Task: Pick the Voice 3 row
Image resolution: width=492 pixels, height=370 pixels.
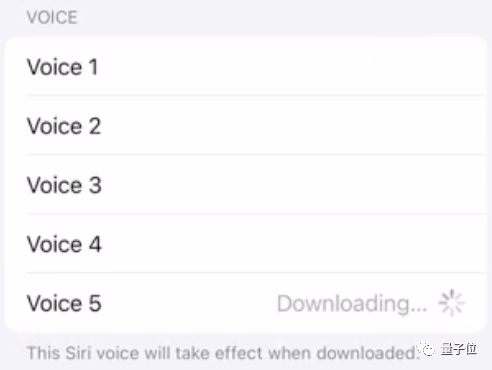Action: (246, 184)
